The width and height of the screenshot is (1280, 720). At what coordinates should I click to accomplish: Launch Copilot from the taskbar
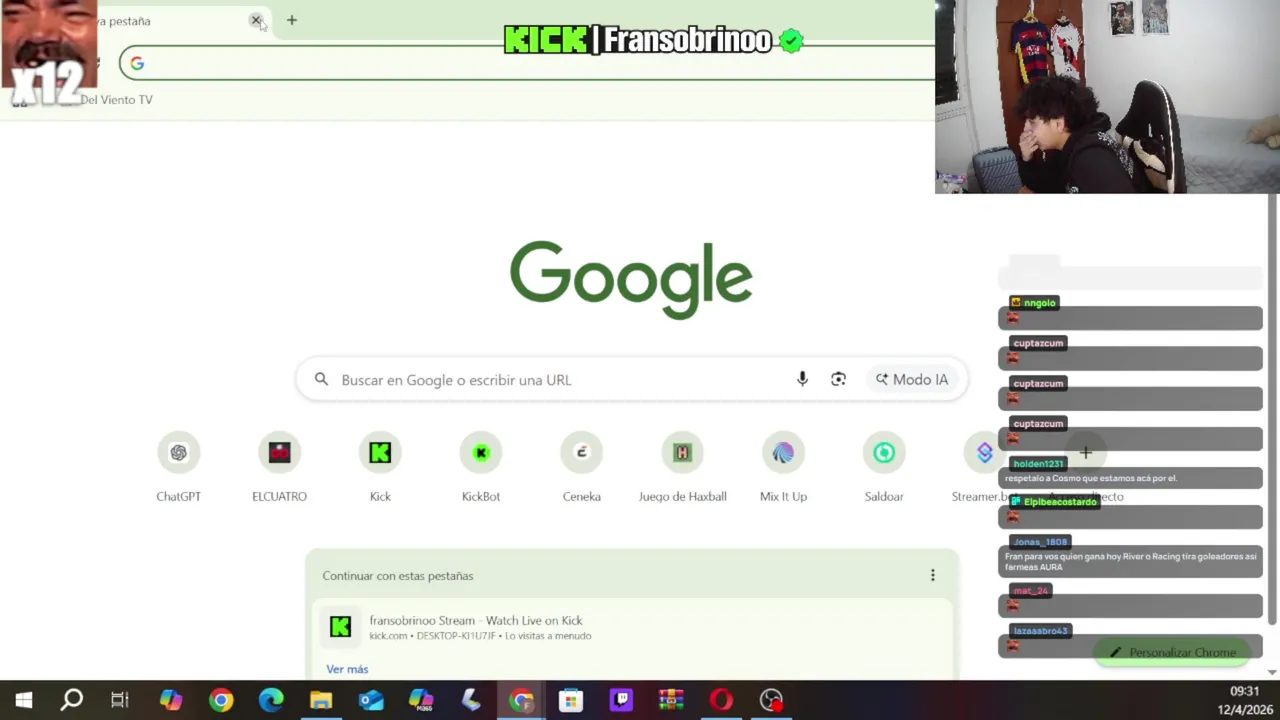point(171,700)
